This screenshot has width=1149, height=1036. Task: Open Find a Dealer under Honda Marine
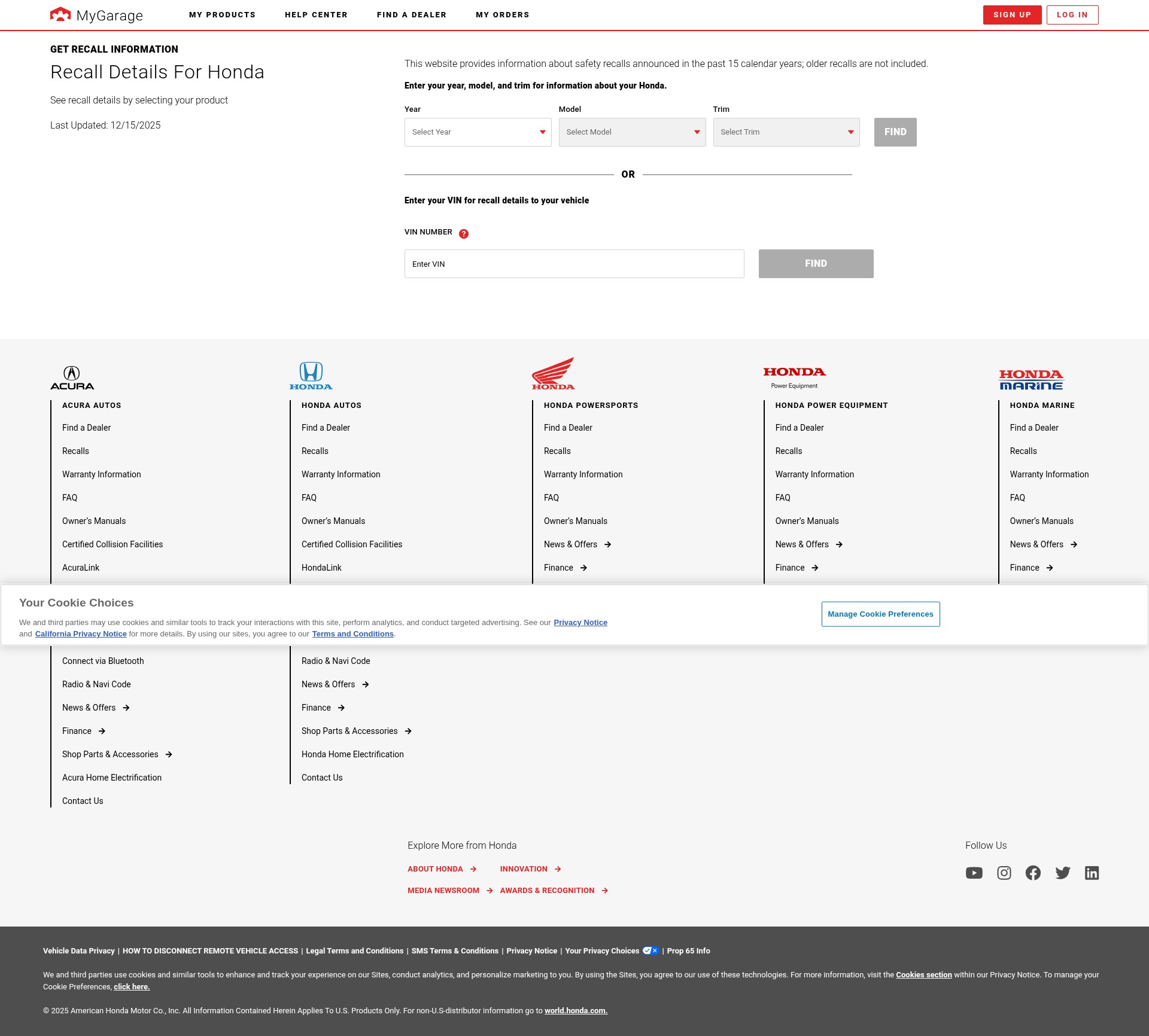(1034, 428)
